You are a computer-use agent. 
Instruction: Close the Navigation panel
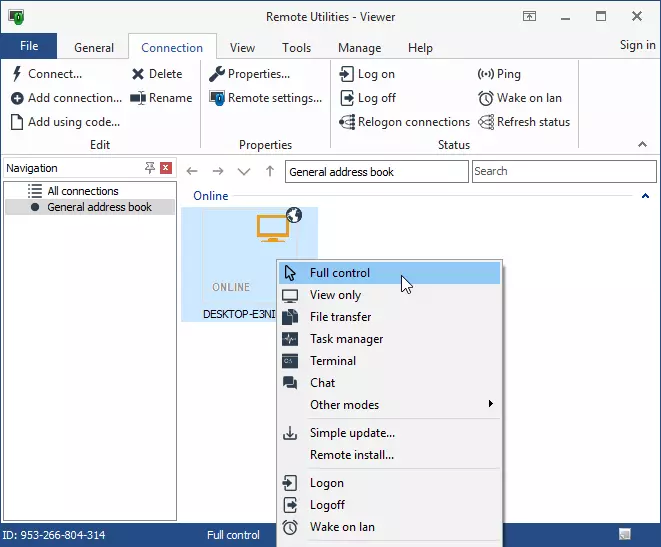tap(166, 168)
